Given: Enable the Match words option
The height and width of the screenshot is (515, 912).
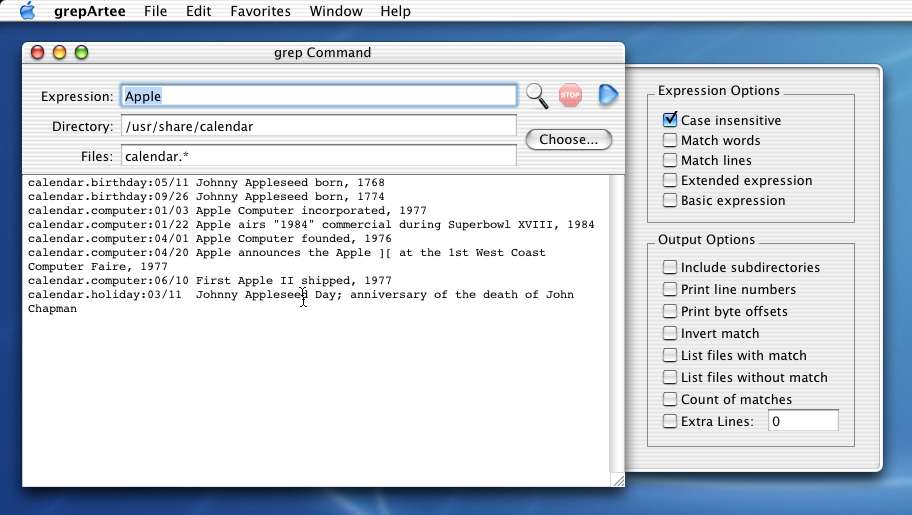Looking at the screenshot, I should [x=670, y=140].
